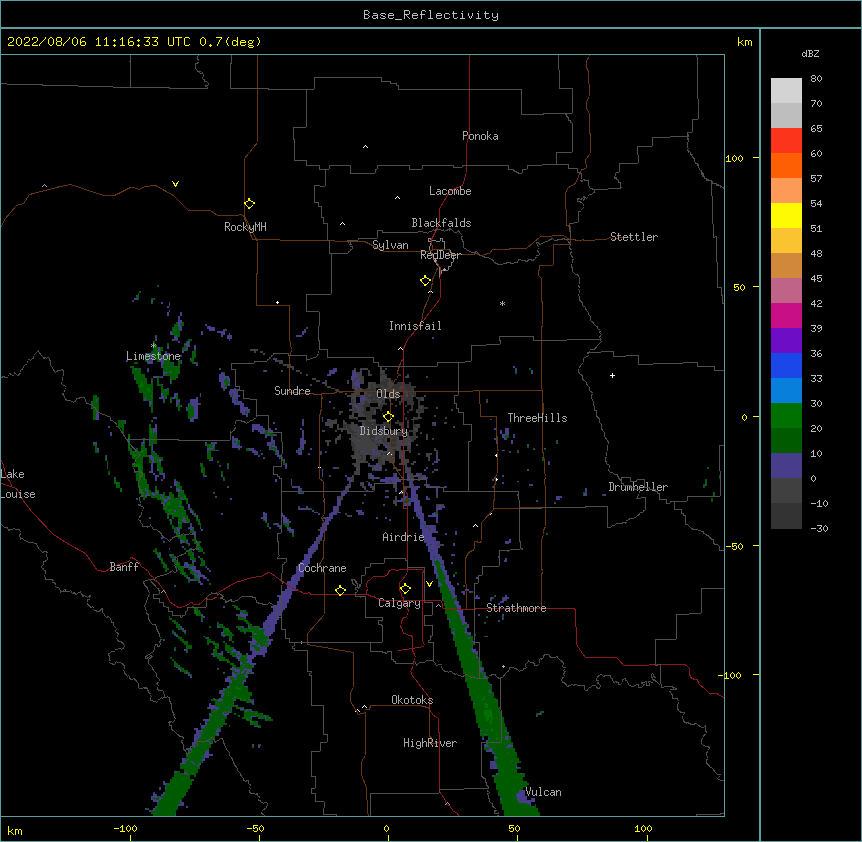The height and width of the screenshot is (842, 862).
Task: Click the Lacombe city label
Action: coord(450,191)
